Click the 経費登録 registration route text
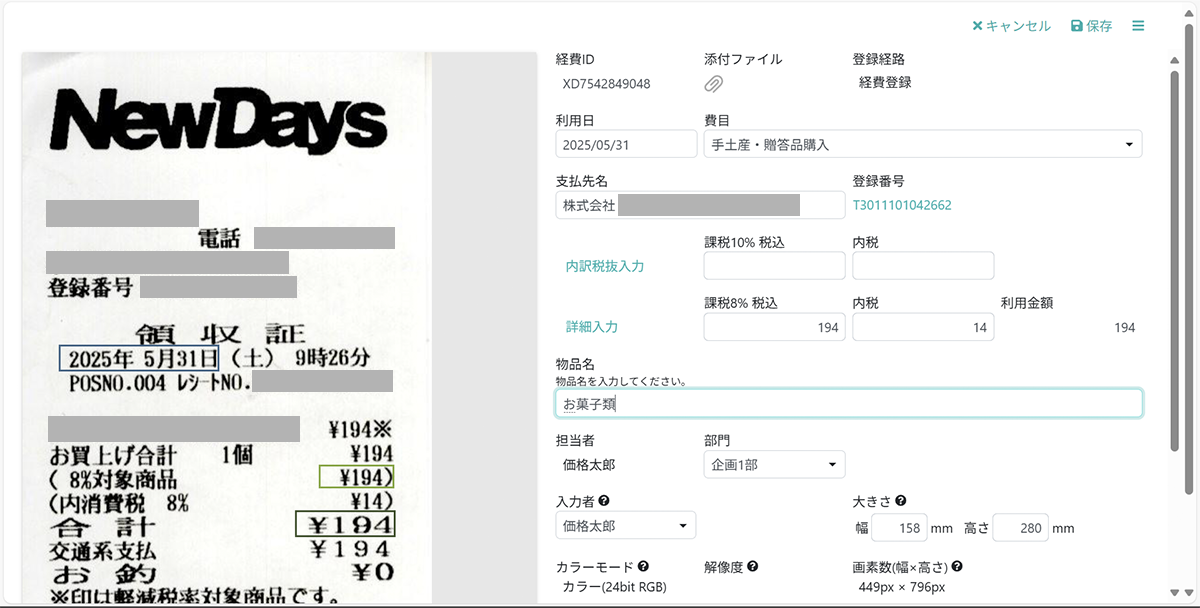Screen dimensions: 1200x608 coord(885,83)
